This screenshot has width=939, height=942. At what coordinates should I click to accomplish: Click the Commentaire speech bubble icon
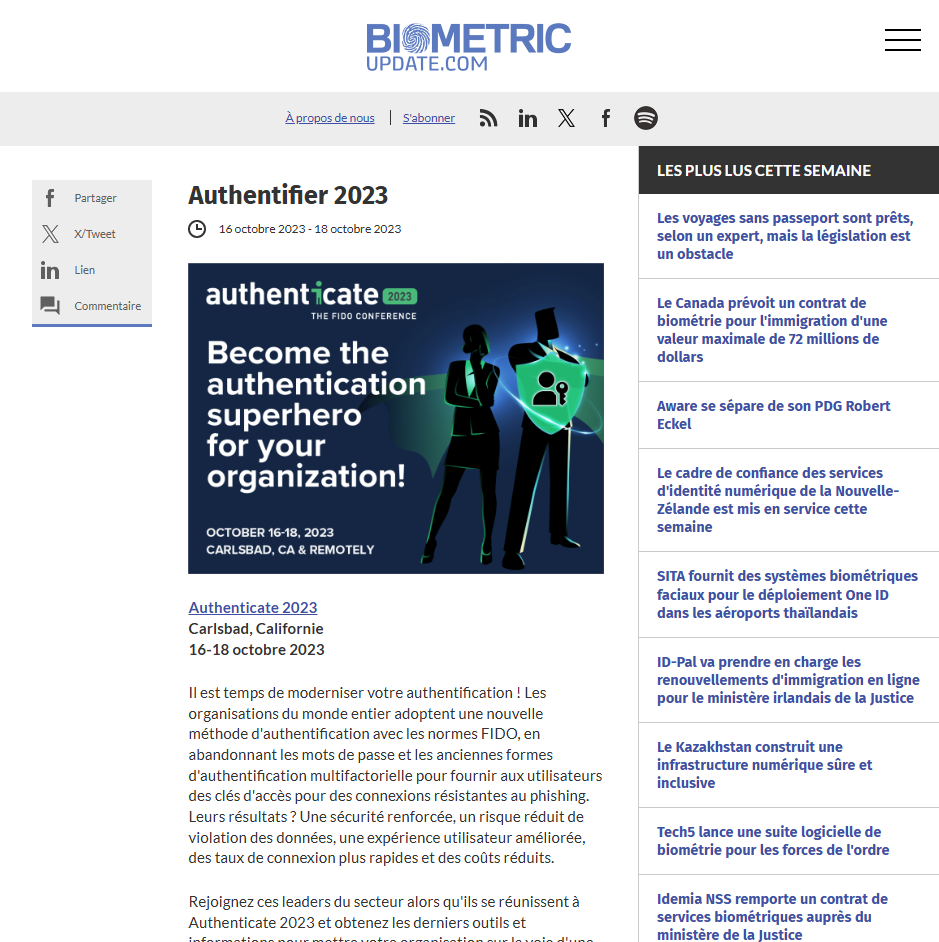coord(50,306)
